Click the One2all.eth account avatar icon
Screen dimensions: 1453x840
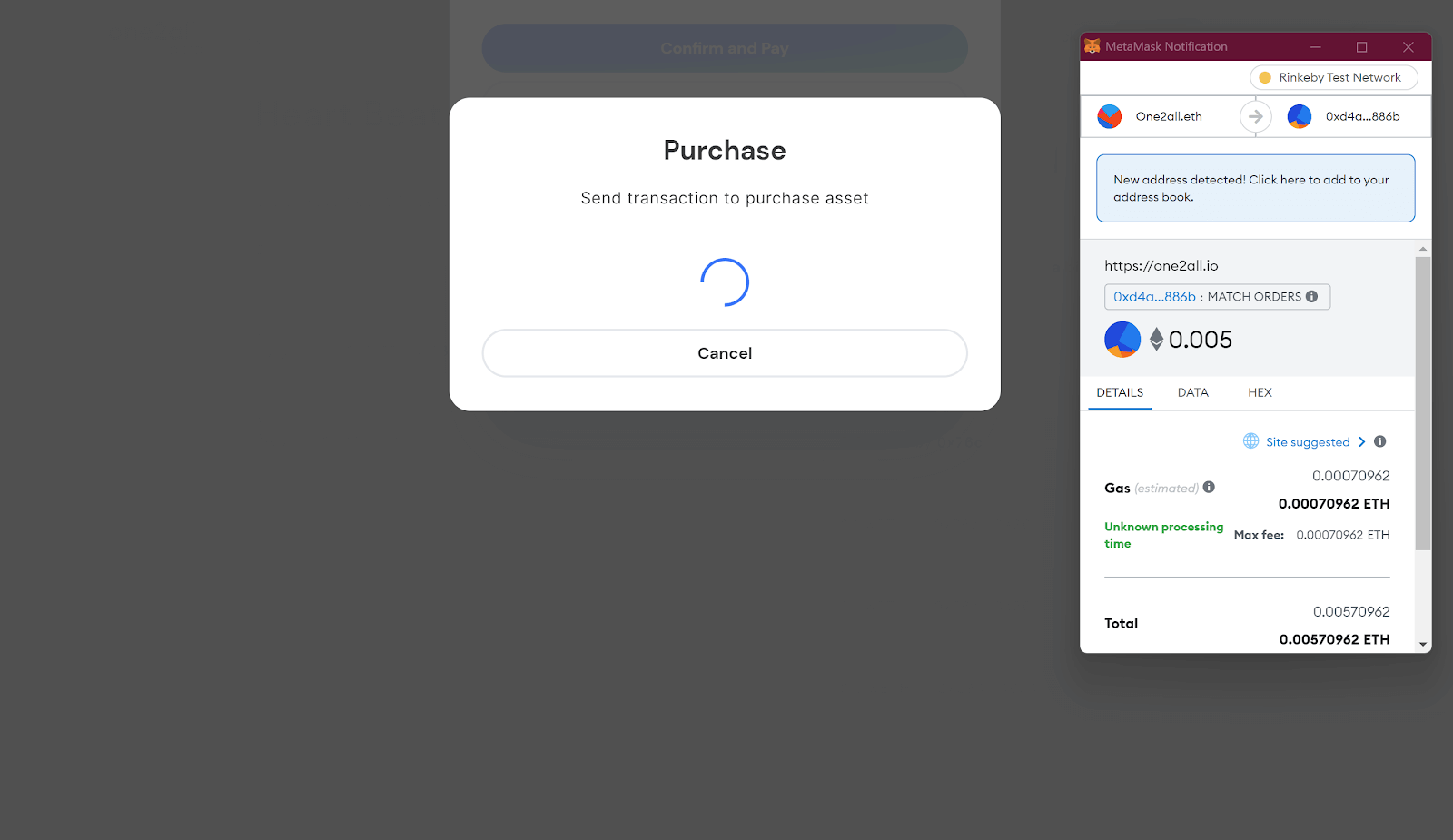[x=1110, y=116]
